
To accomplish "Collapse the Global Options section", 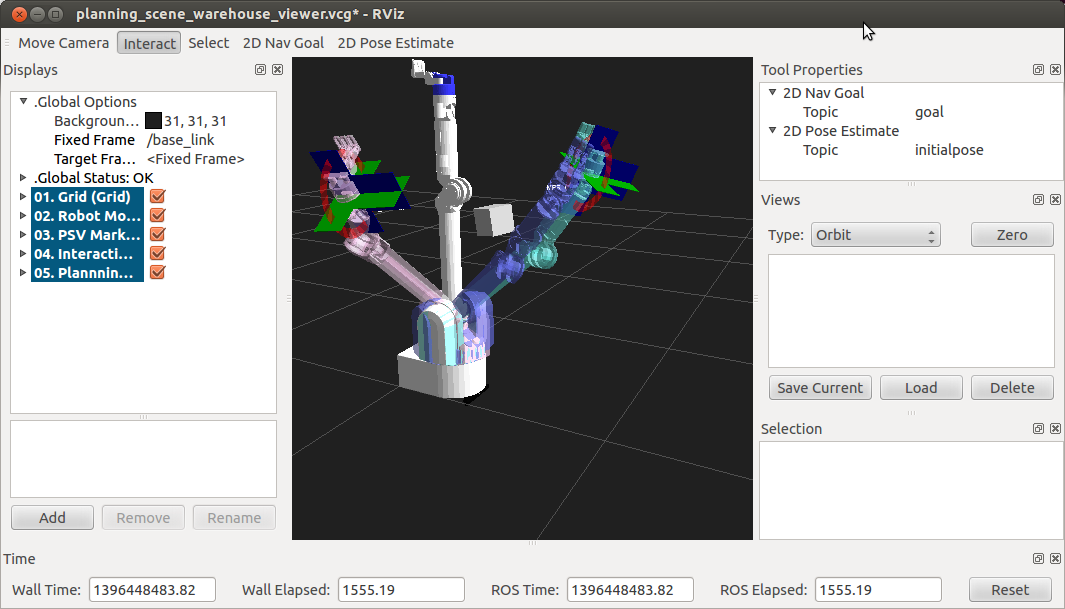I will click(23, 102).
